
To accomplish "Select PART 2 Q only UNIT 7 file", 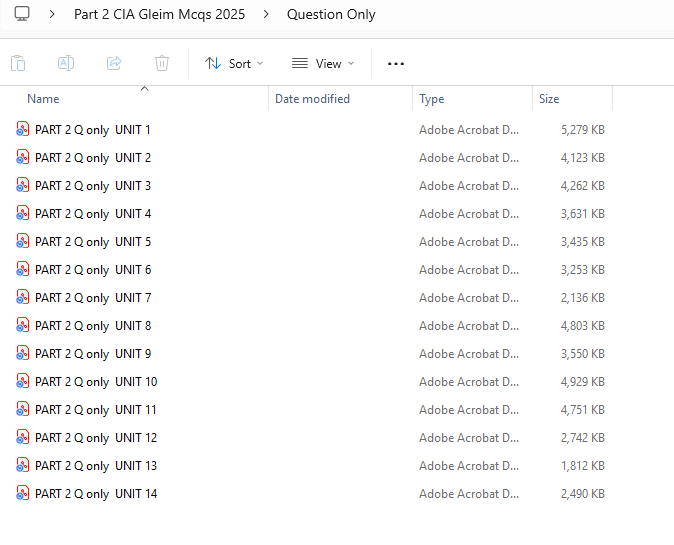I will pos(93,298).
